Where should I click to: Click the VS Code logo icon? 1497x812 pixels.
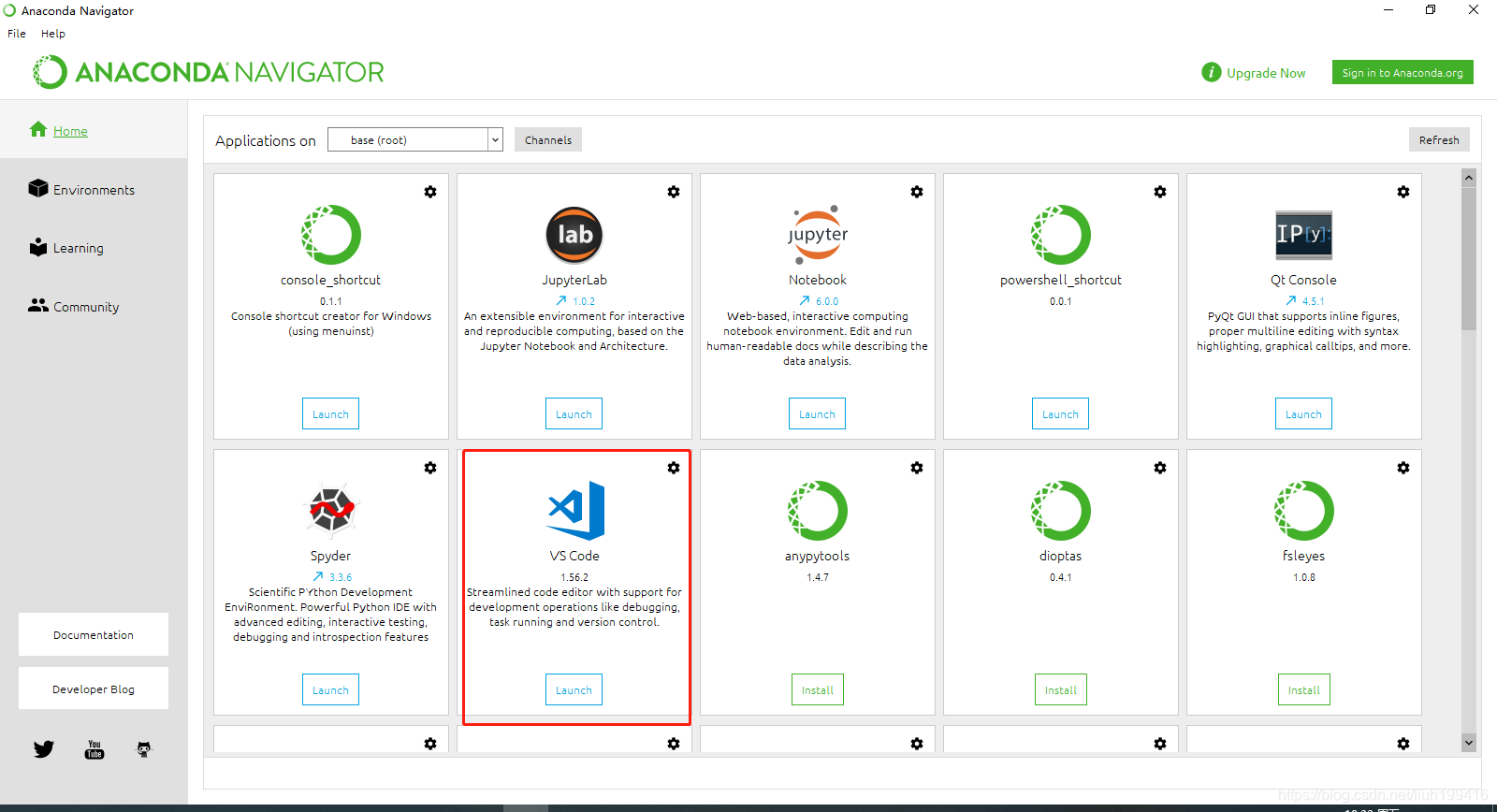pyautogui.click(x=576, y=511)
